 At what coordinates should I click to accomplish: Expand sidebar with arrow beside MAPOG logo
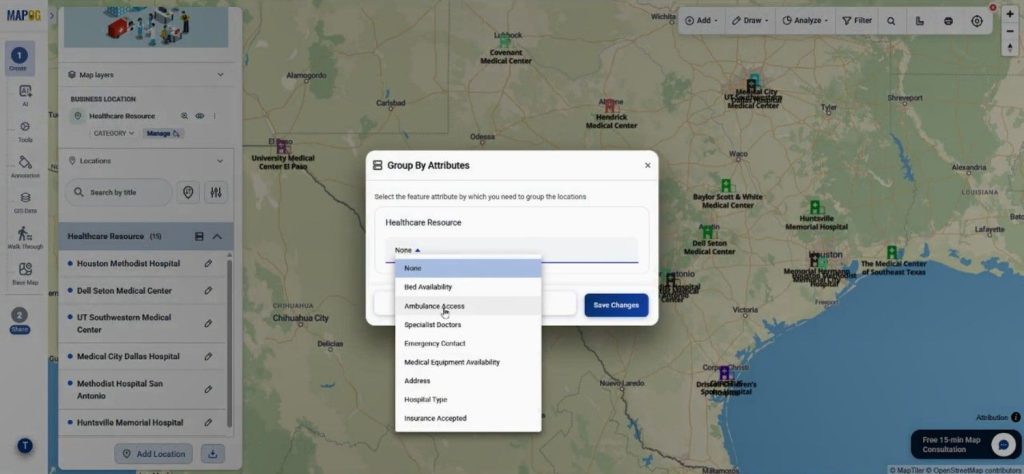(x=52, y=15)
